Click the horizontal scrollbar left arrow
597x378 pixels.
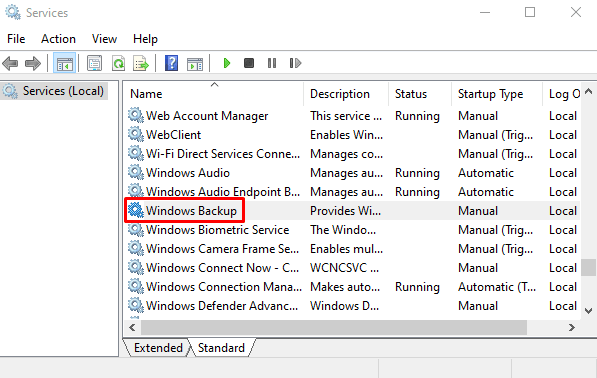[x=132, y=327]
